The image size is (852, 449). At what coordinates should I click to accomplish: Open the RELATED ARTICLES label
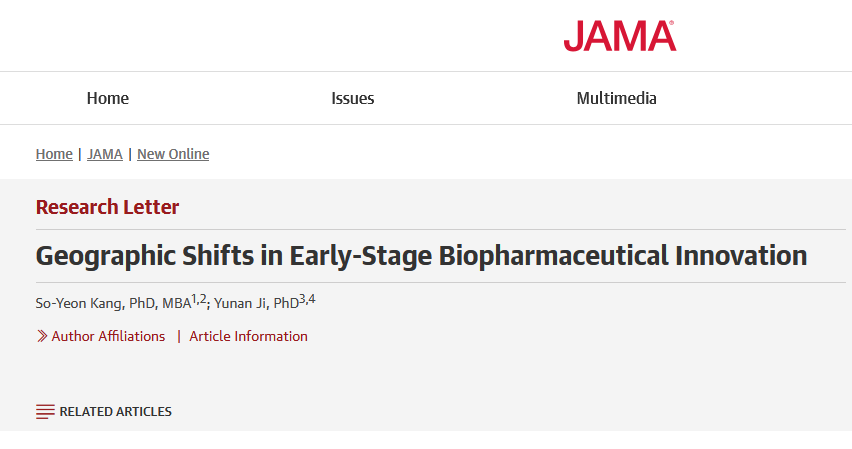point(115,411)
